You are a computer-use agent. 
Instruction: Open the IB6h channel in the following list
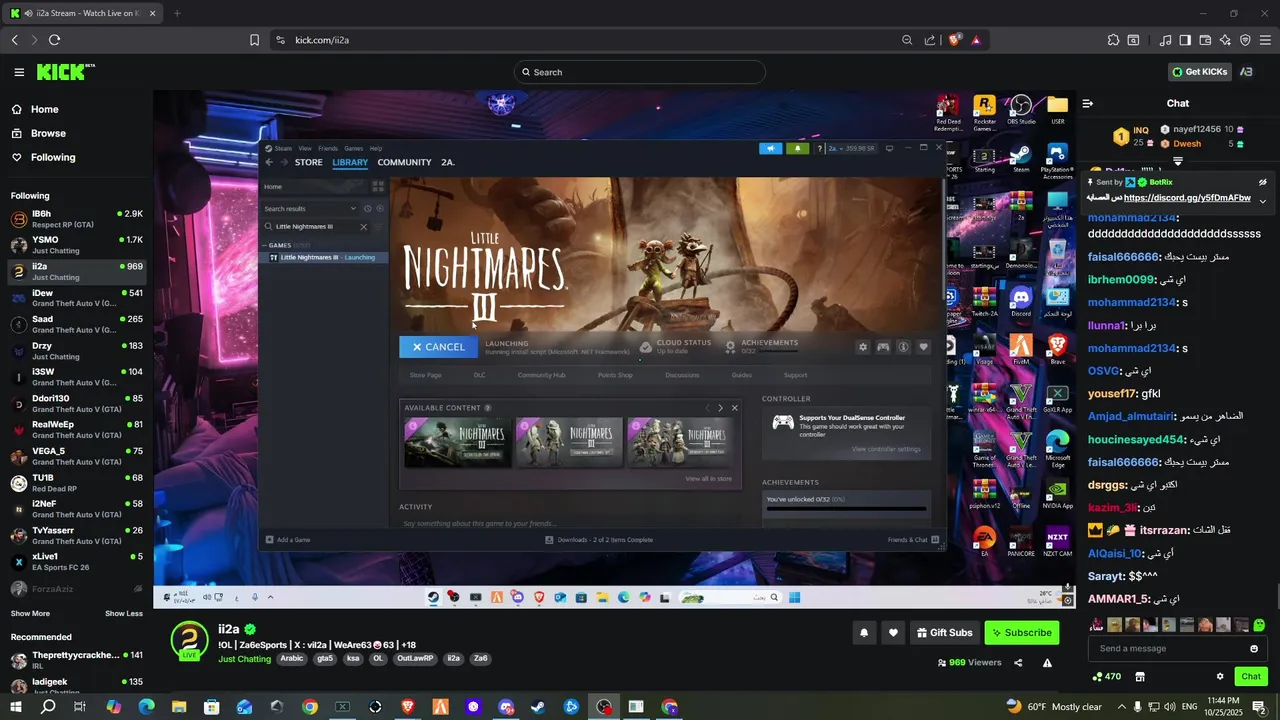point(76,219)
